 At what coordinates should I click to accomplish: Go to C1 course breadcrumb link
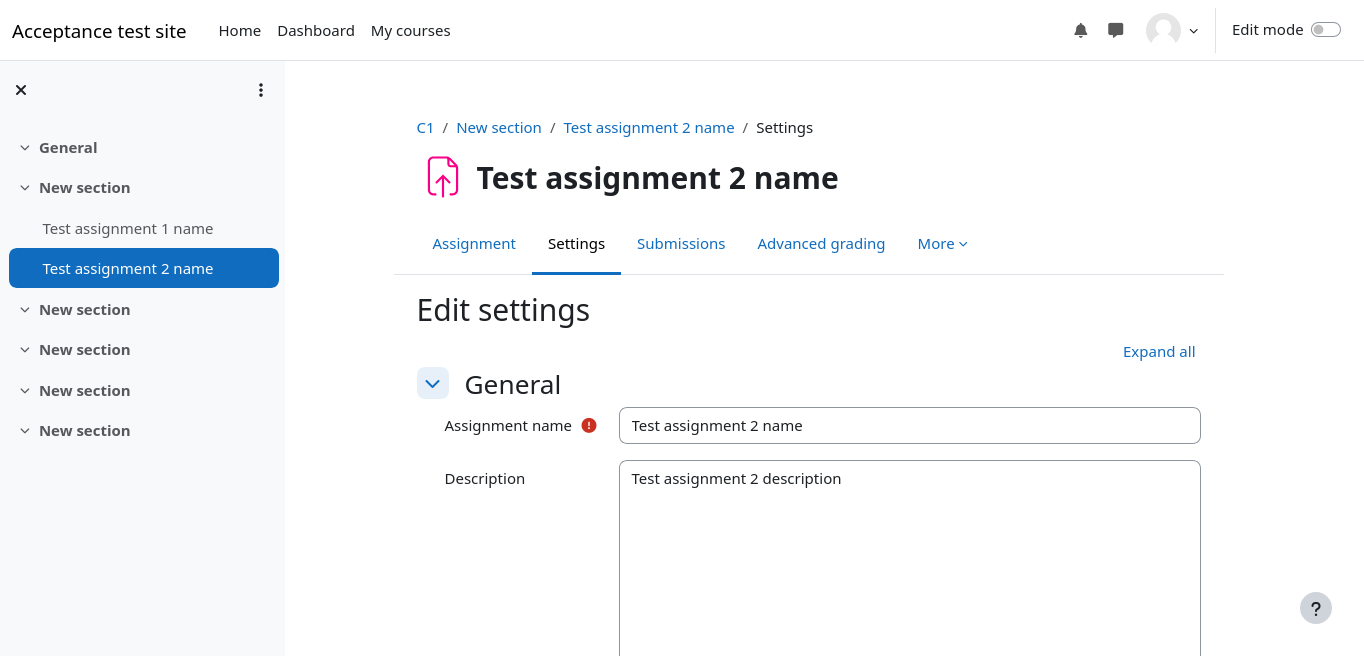pyautogui.click(x=425, y=128)
